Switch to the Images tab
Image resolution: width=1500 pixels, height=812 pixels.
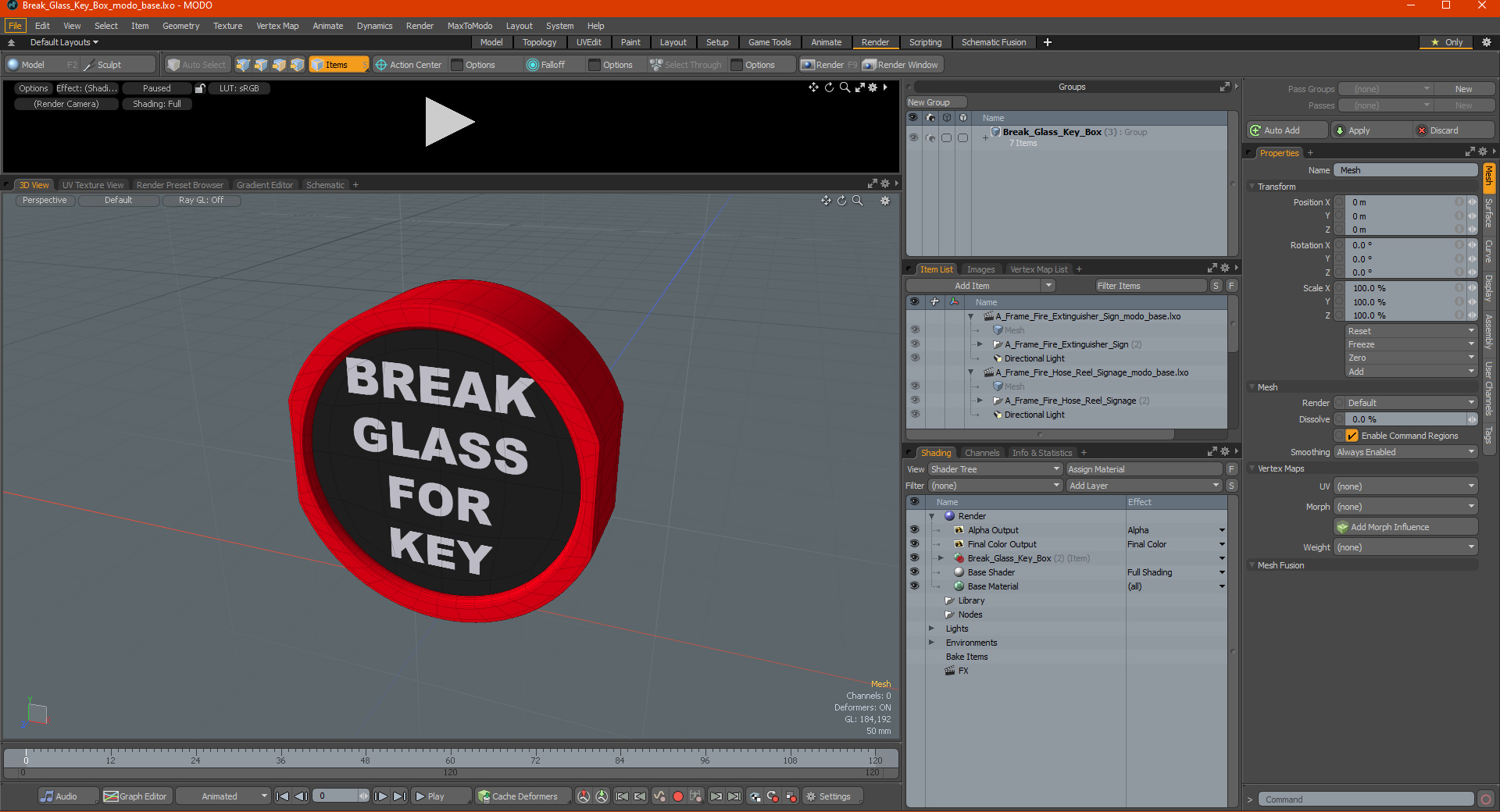pyautogui.click(x=980, y=269)
